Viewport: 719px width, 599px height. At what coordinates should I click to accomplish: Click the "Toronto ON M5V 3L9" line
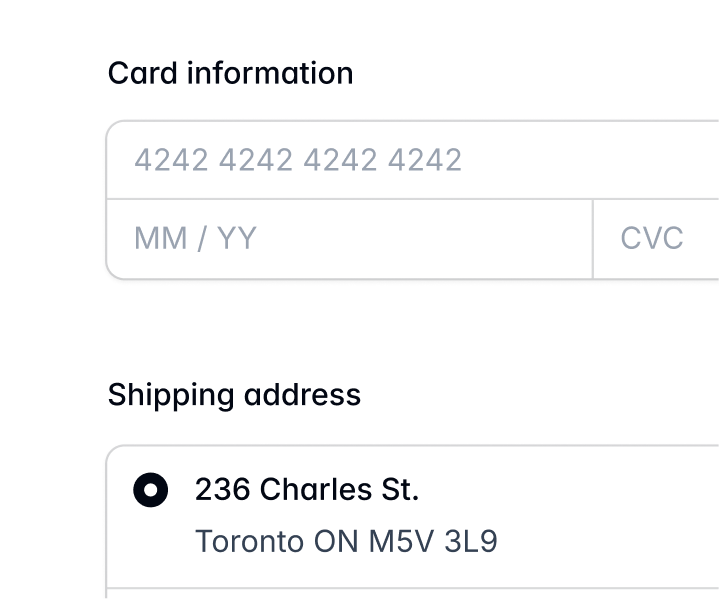346,541
